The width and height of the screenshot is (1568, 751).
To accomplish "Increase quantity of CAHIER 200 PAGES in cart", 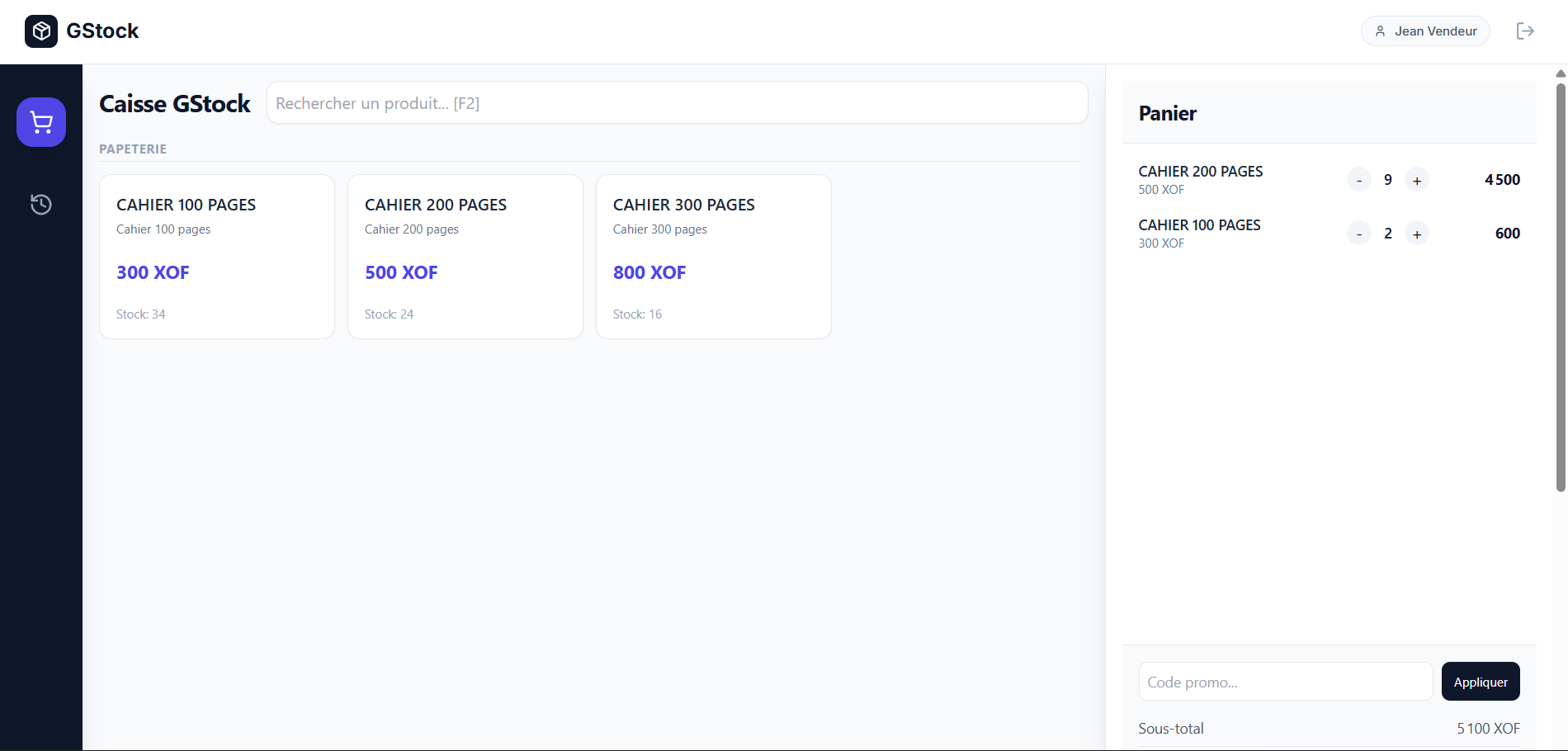I will point(1417,180).
